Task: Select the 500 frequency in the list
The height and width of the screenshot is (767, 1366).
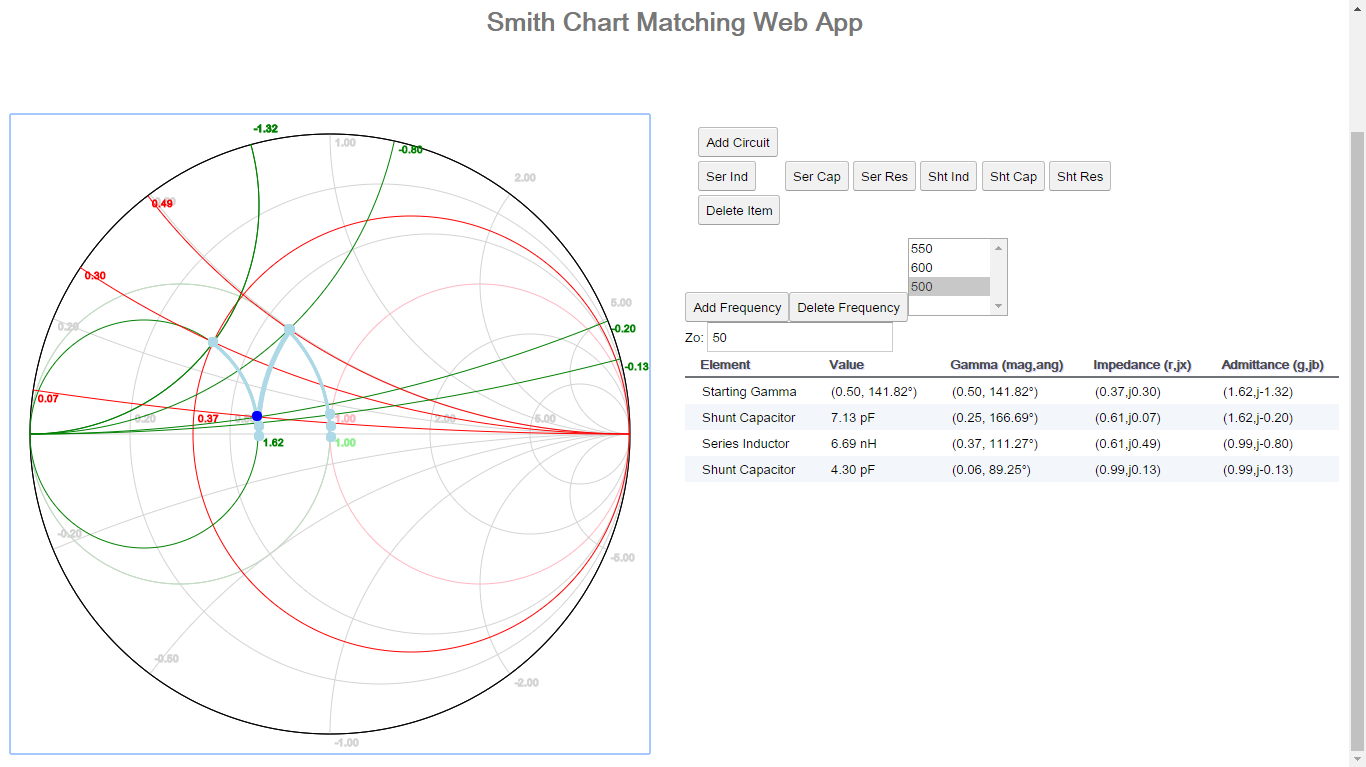Action: tap(949, 287)
